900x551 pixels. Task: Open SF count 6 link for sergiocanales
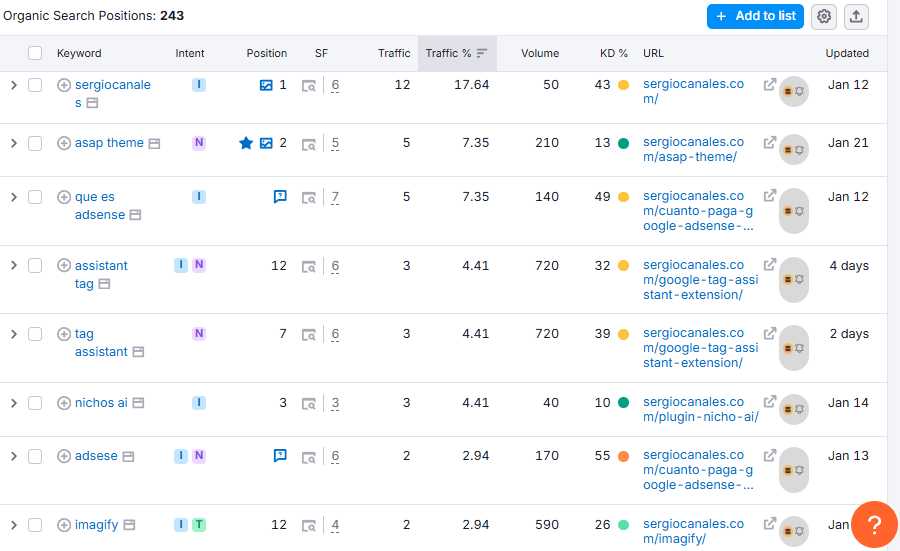click(335, 86)
